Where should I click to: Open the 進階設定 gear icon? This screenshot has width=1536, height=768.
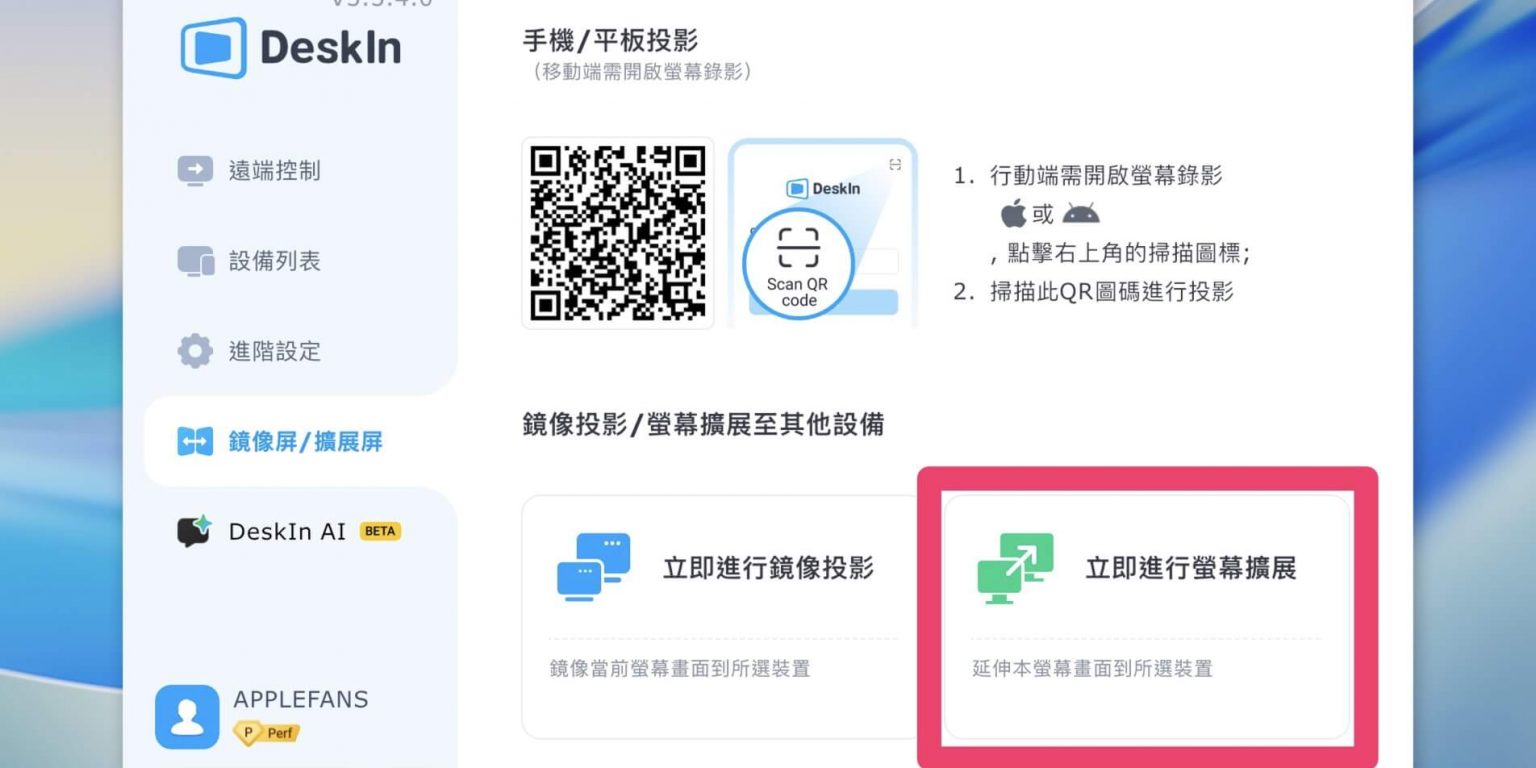pos(195,351)
